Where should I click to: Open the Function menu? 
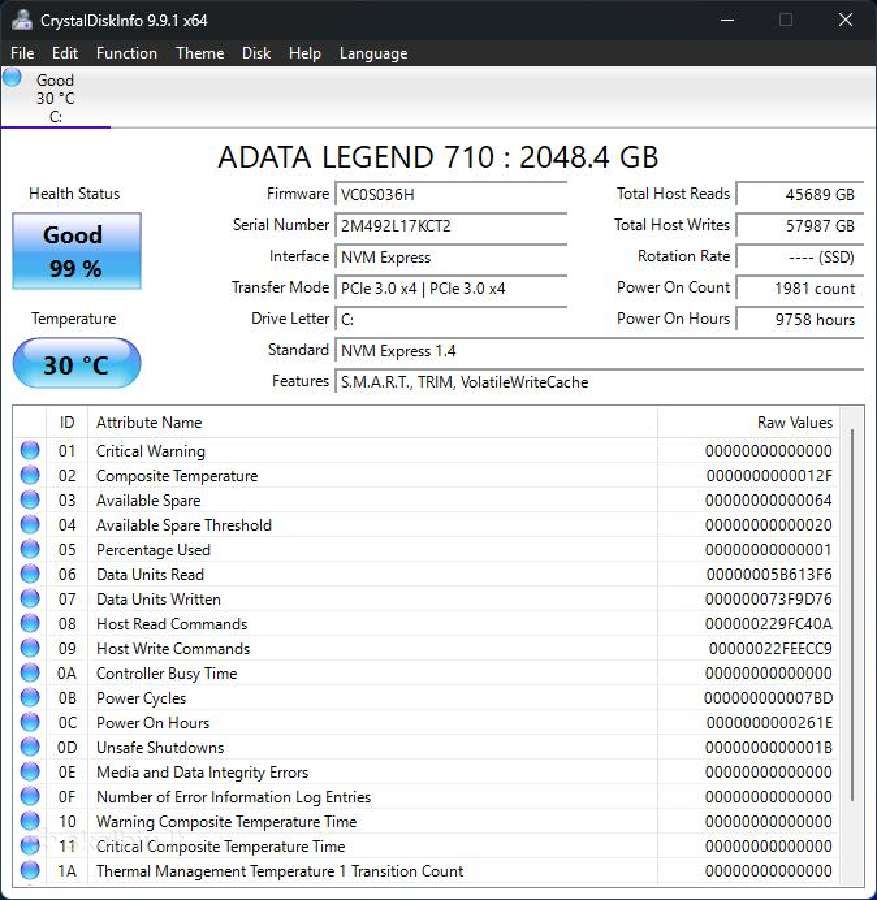pyautogui.click(x=126, y=53)
